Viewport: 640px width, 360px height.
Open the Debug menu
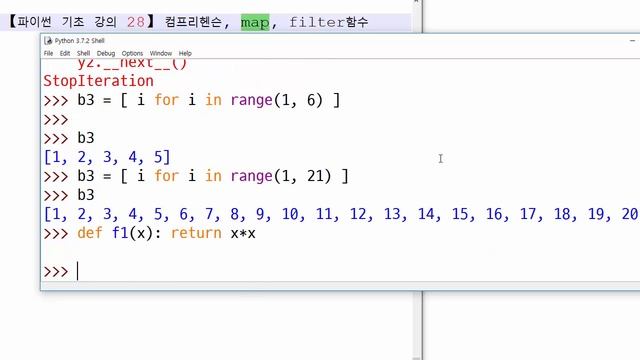coord(106,53)
